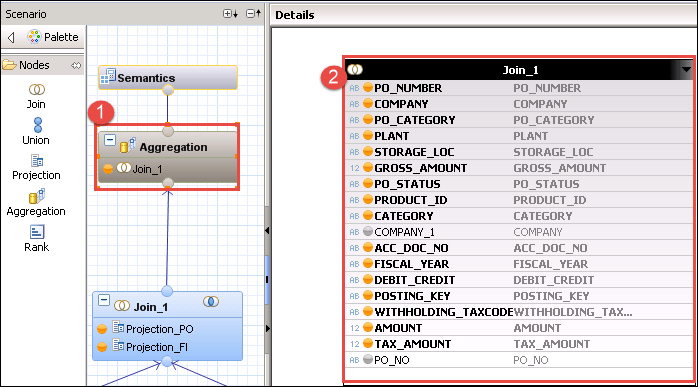
Task: Toggle the orange output marker for FISCAL_YEAR
Action: [x=368, y=264]
